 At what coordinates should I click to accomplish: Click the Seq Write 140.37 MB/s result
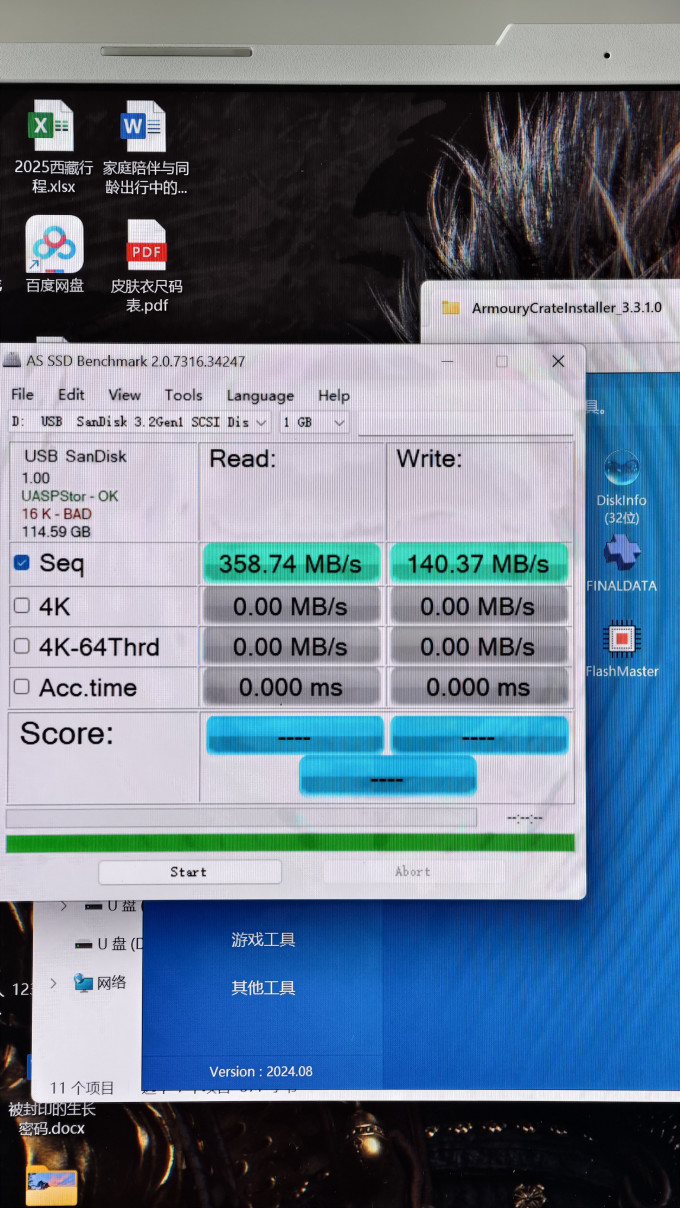[x=478, y=564]
